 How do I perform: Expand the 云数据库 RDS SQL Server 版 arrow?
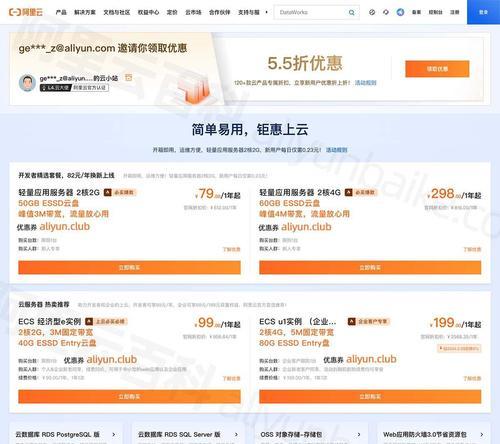pyautogui.click(x=236, y=434)
